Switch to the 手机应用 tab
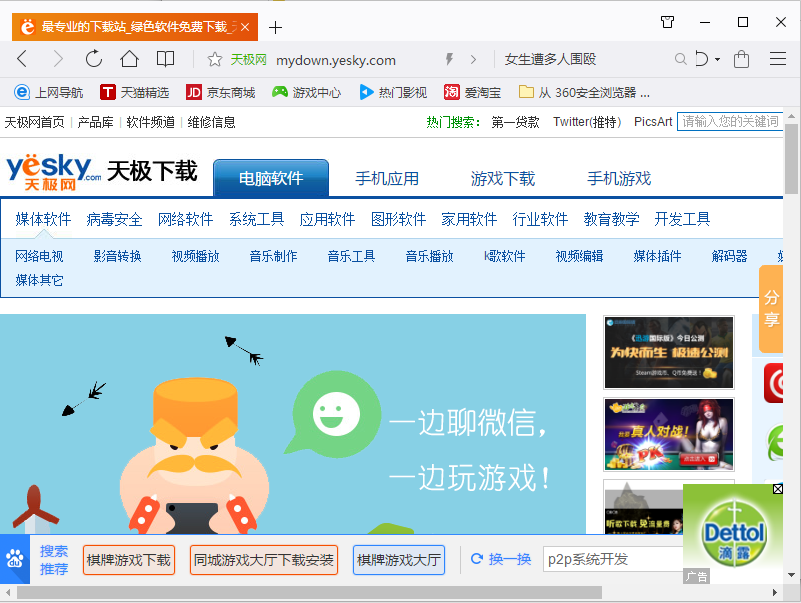The image size is (801, 603). [x=387, y=179]
